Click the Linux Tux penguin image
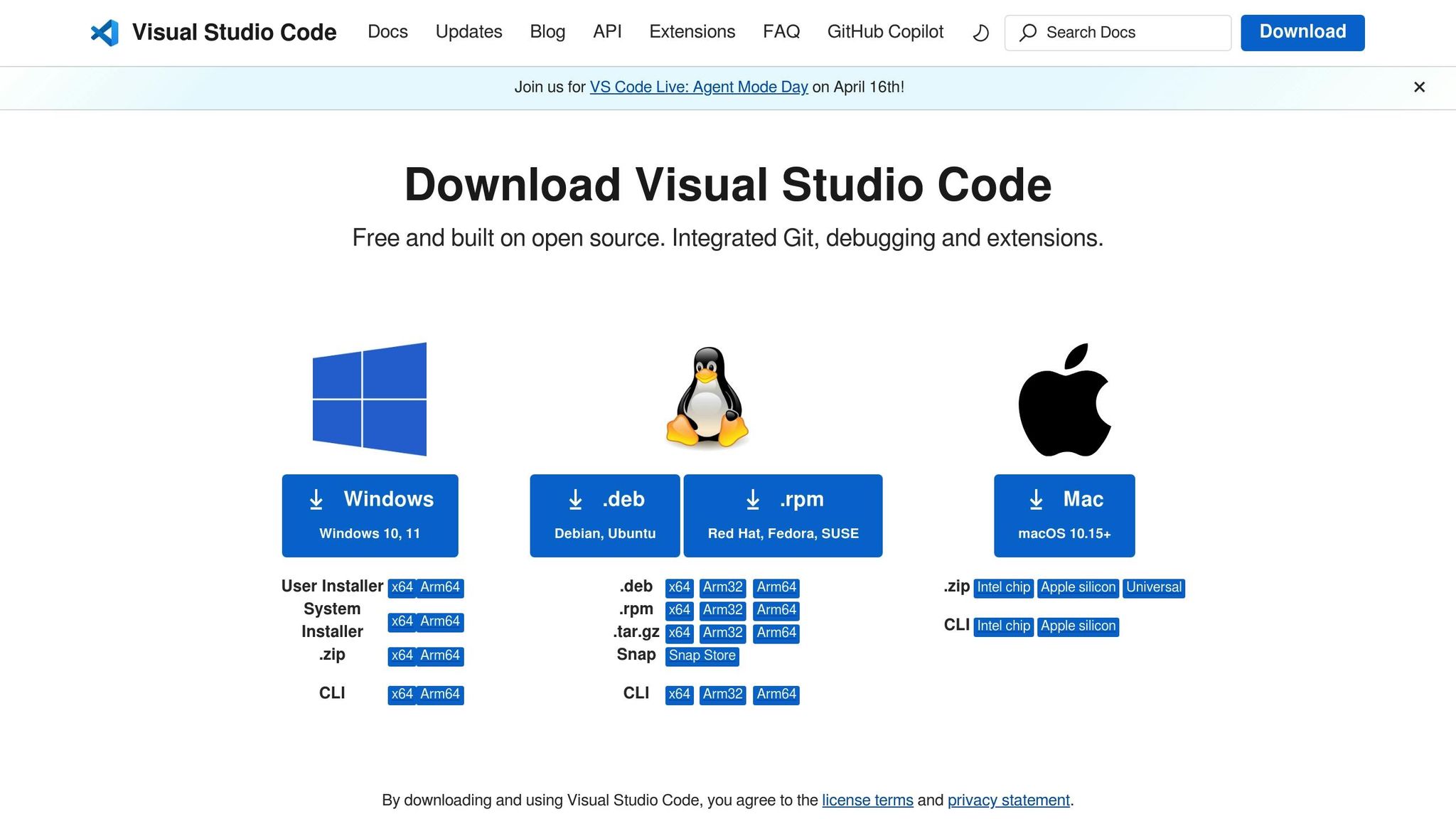The image size is (1456, 819). tap(707, 397)
